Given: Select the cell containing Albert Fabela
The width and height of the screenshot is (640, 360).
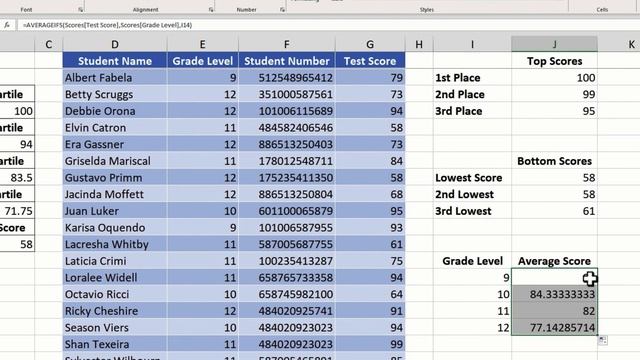Looking at the screenshot, I should (x=115, y=78).
